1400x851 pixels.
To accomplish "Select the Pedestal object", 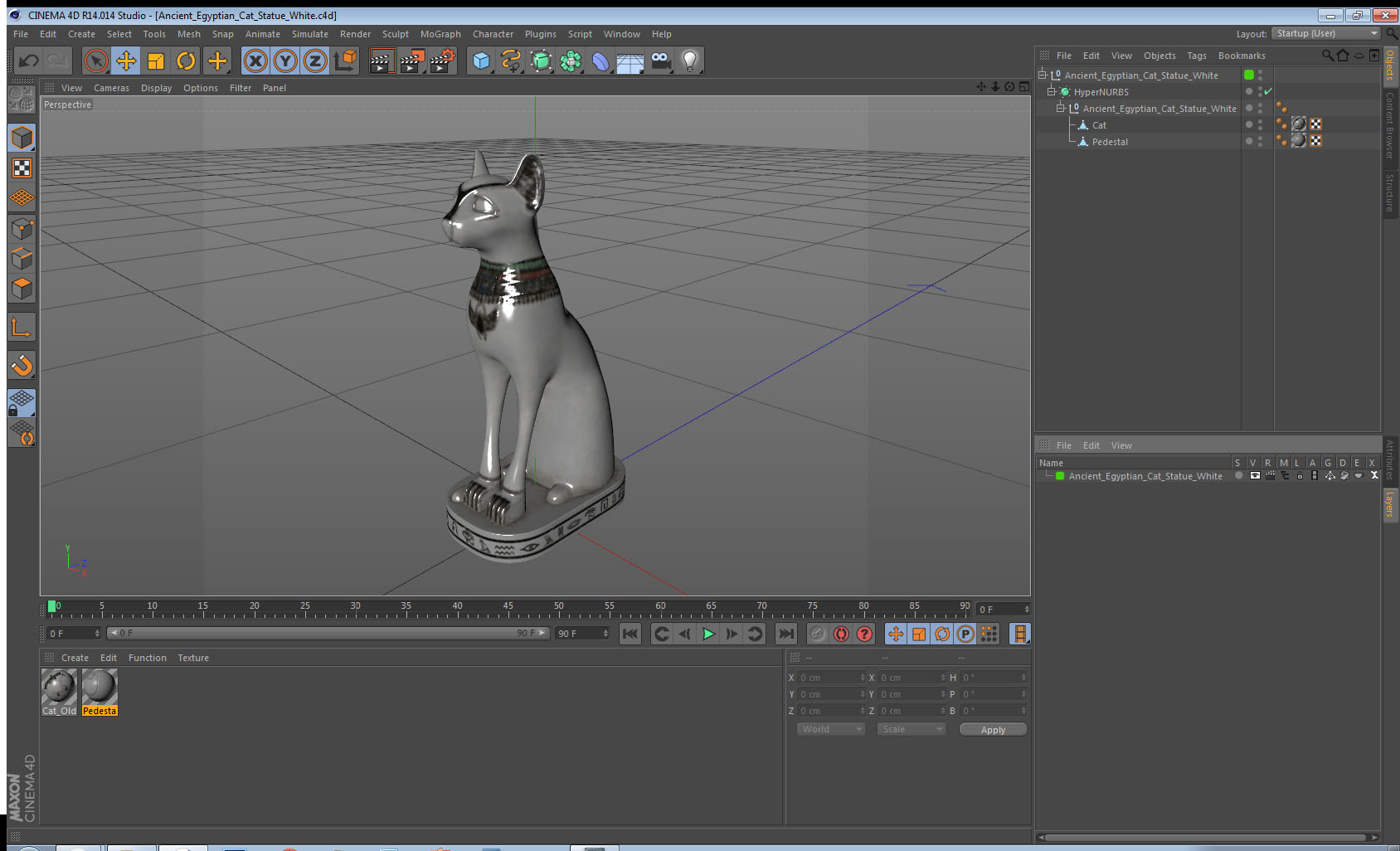I will click(1110, 142).
